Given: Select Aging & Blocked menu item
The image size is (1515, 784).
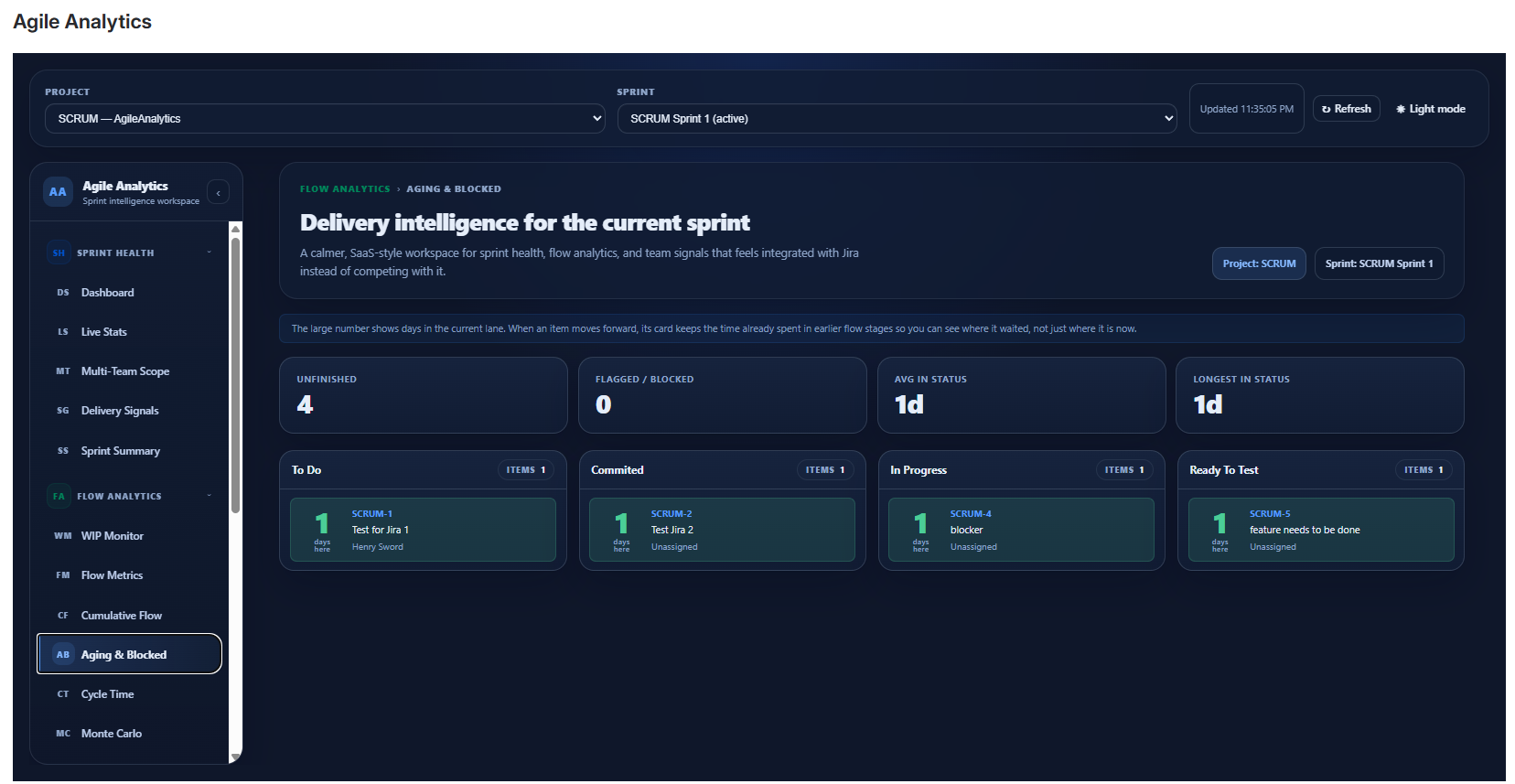Looking at the screenshot, I should 130,654.
